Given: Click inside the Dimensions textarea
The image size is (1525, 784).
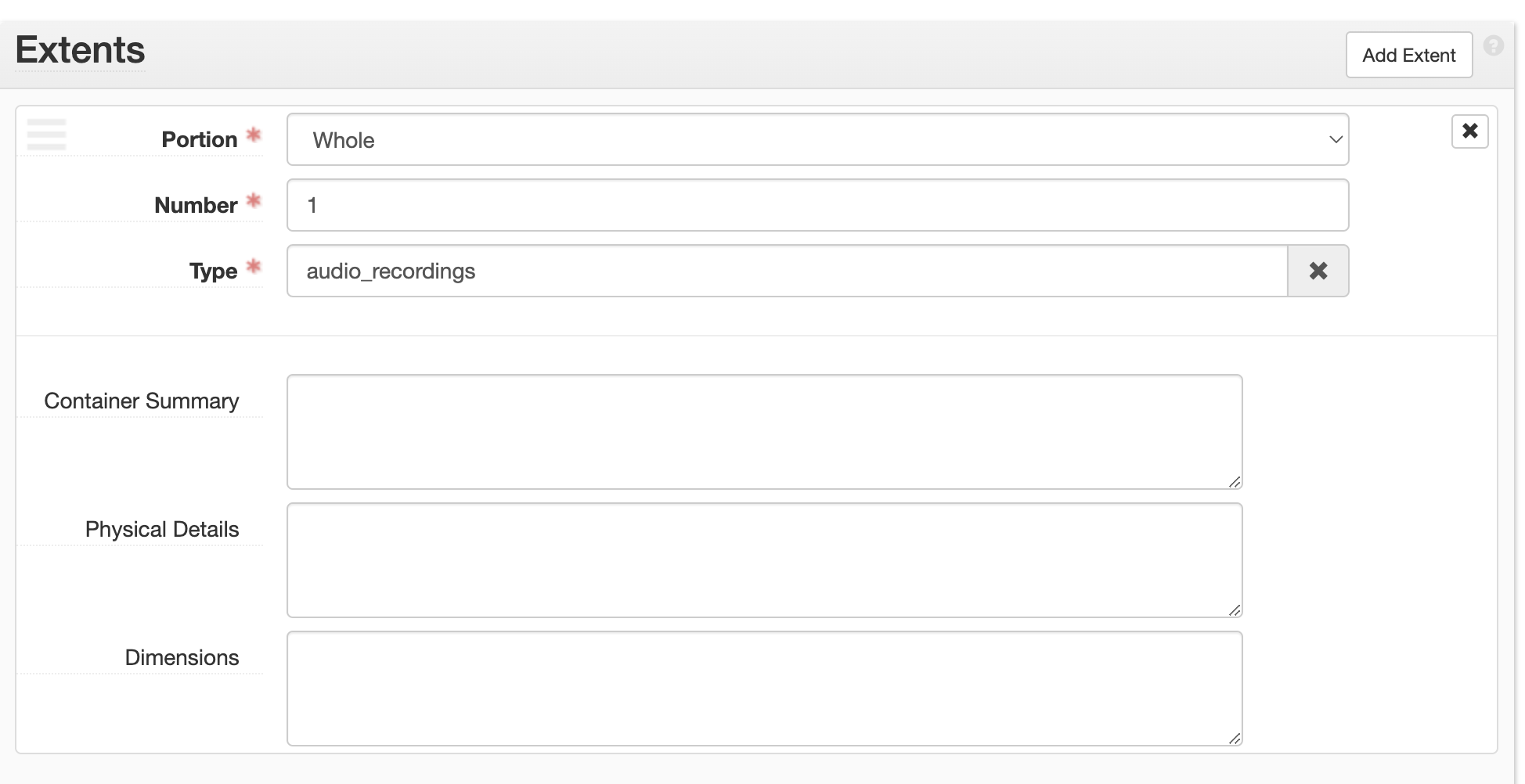Looking at the screenshot, I should (763, 689).
